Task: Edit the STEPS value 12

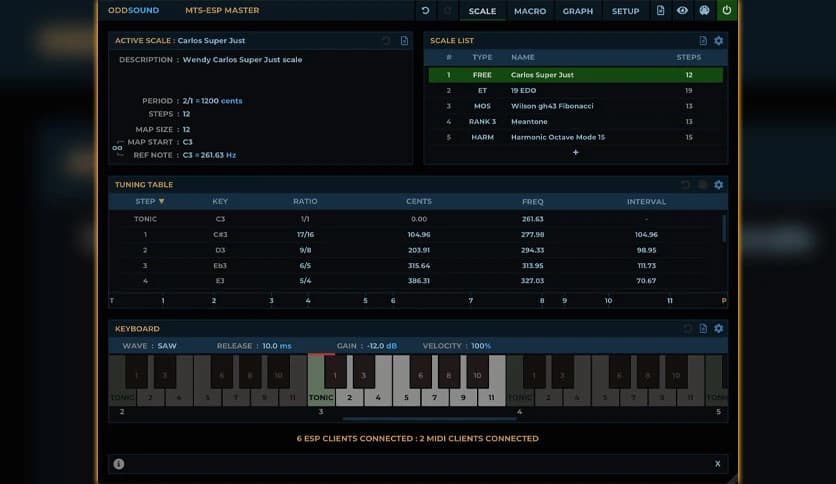Action: [186, 114]
